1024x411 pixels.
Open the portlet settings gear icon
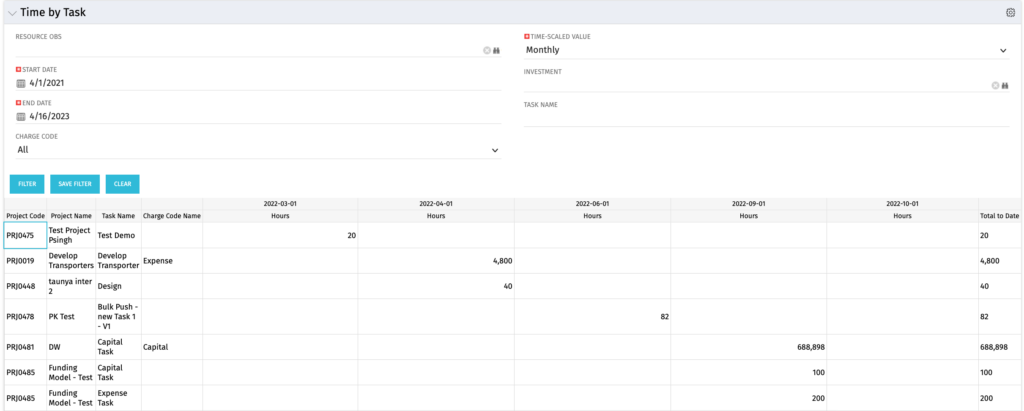1011,12
